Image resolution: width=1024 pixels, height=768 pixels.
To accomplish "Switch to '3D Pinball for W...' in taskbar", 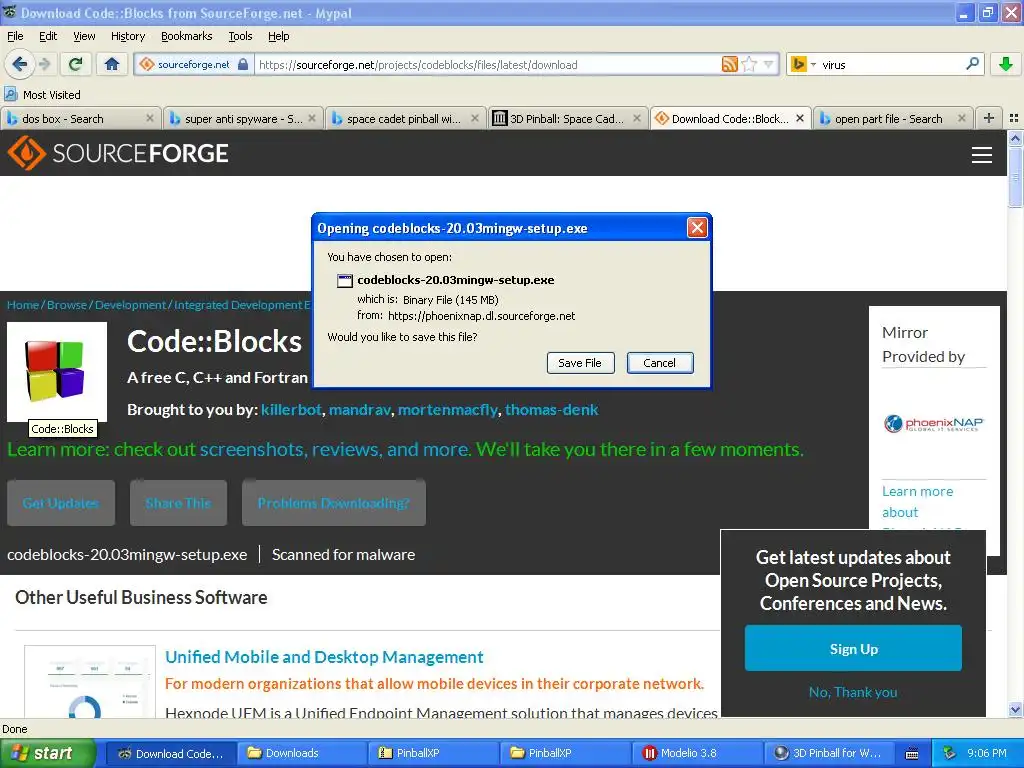I will pos(828,753).
